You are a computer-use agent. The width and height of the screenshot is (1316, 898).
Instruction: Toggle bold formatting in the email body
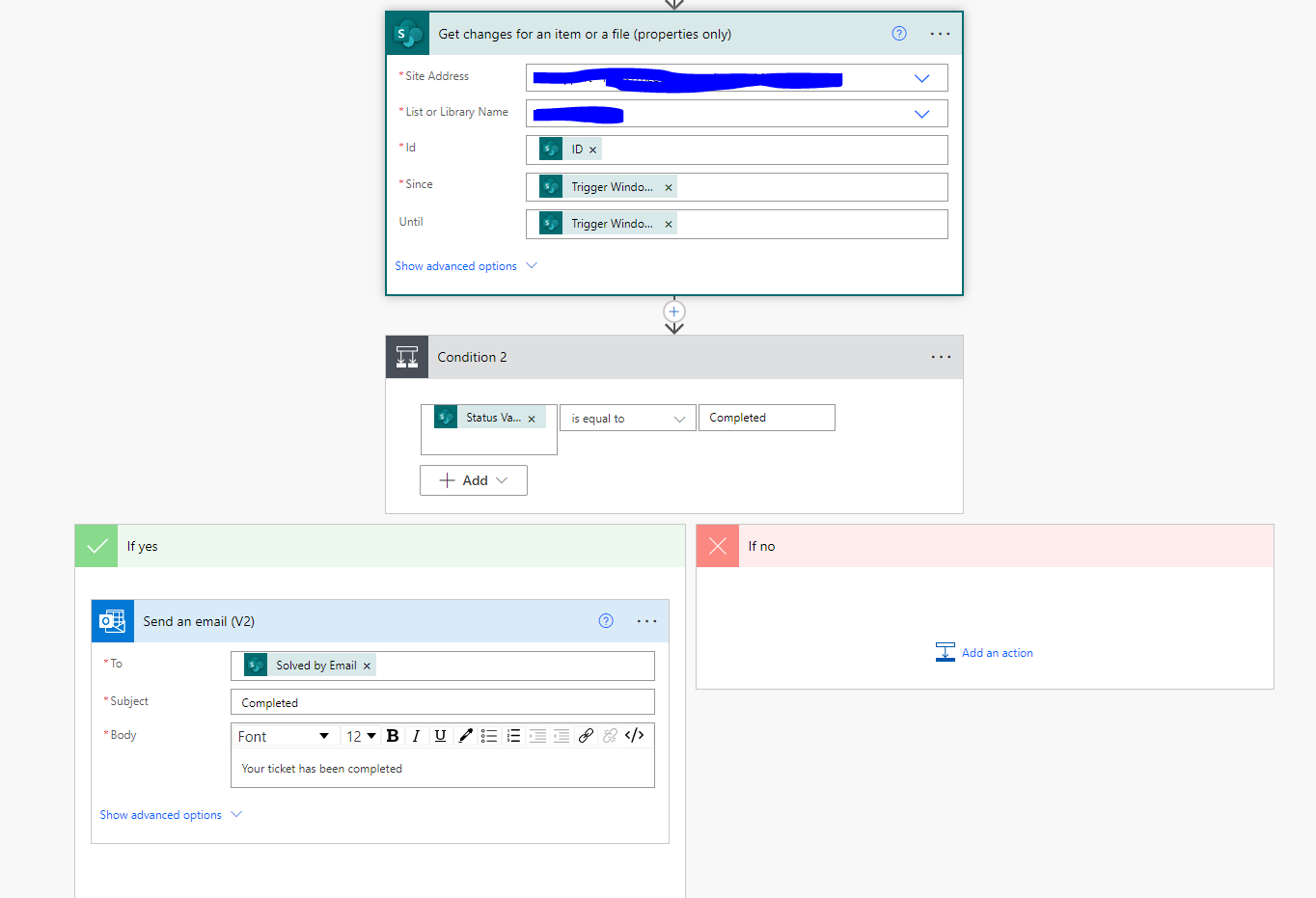tap(392, 735)
